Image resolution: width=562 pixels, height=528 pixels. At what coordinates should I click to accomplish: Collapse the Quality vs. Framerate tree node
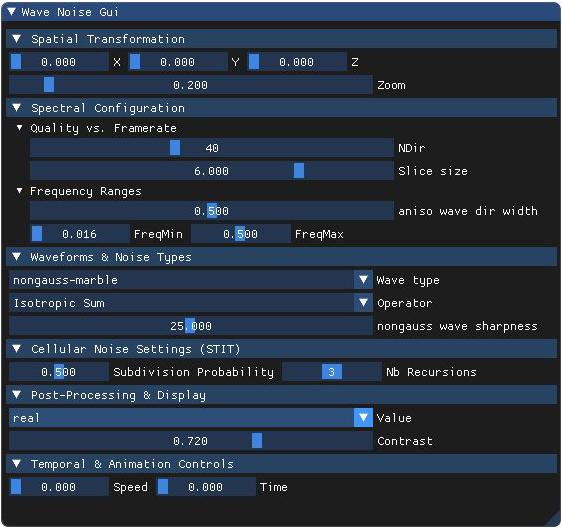(x=19, y=128)
